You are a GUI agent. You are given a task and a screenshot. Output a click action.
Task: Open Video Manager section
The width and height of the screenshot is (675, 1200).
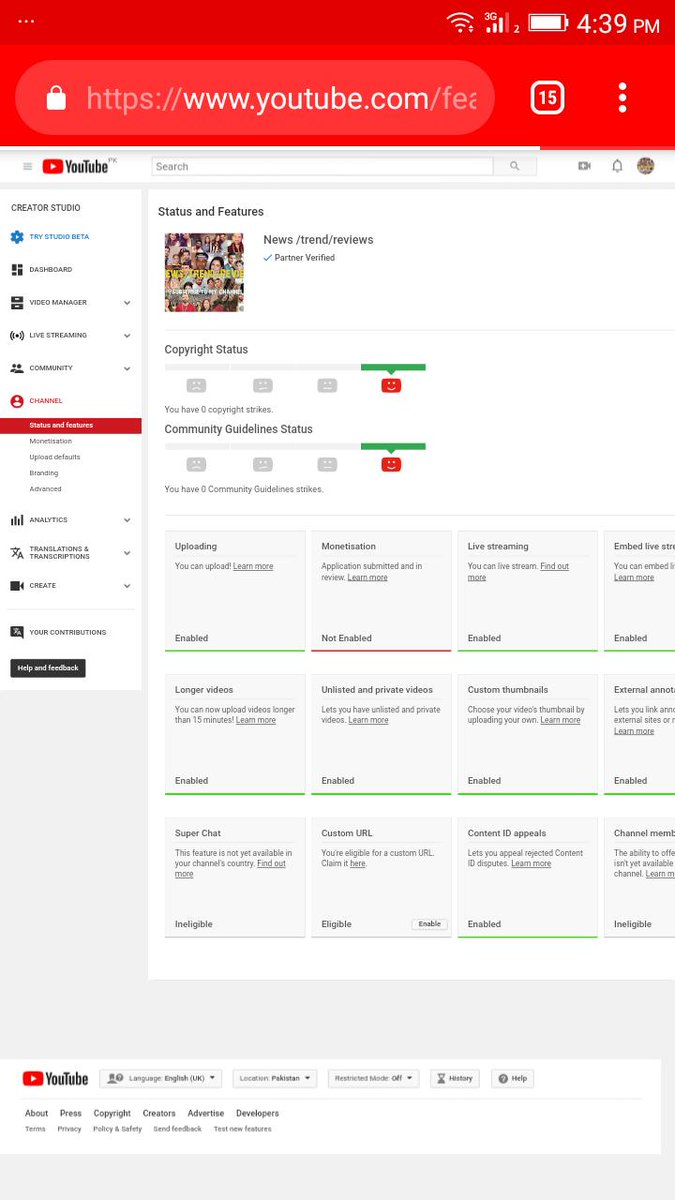point(58,302)
